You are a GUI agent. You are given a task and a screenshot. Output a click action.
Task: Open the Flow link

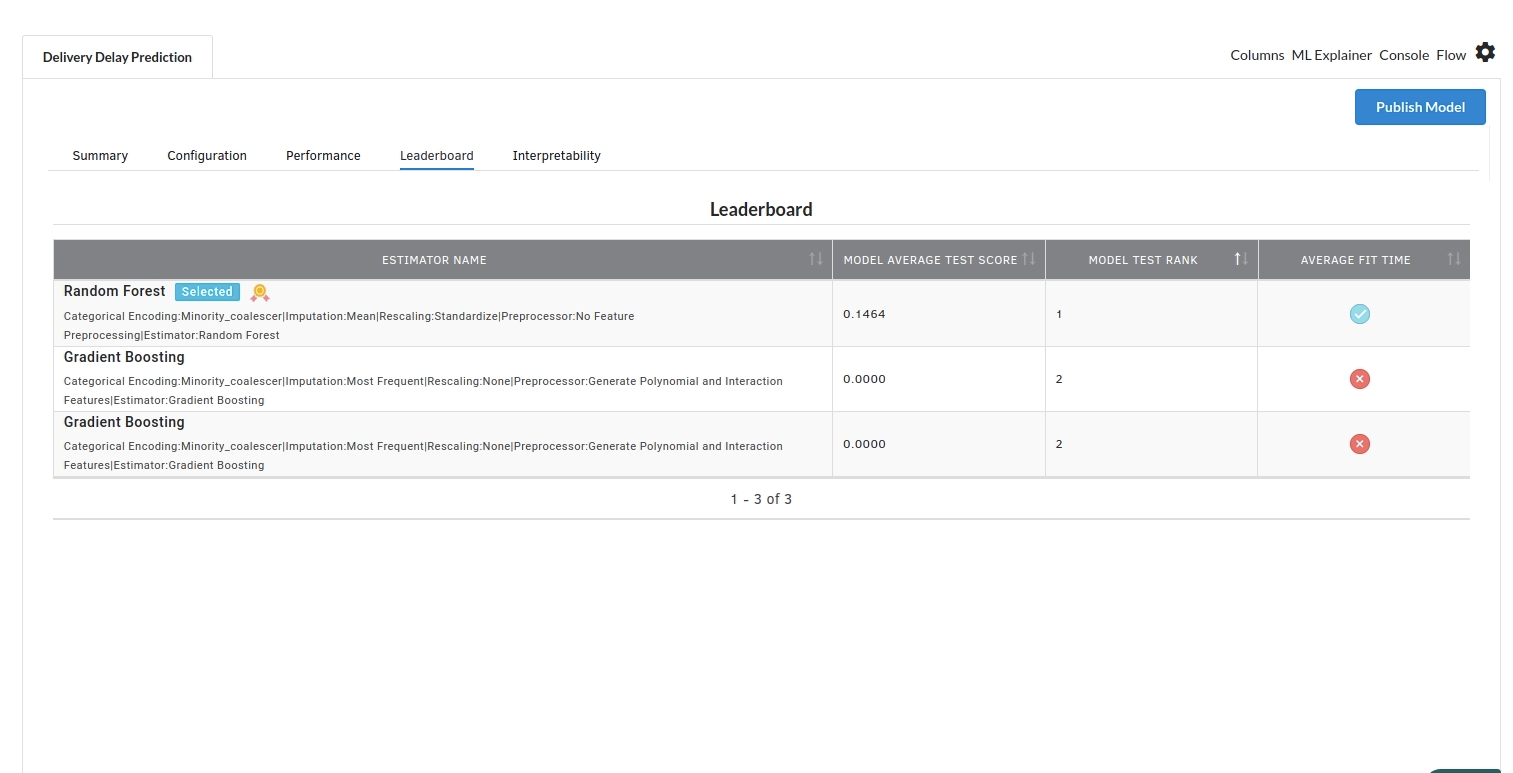pos(1451,55)
